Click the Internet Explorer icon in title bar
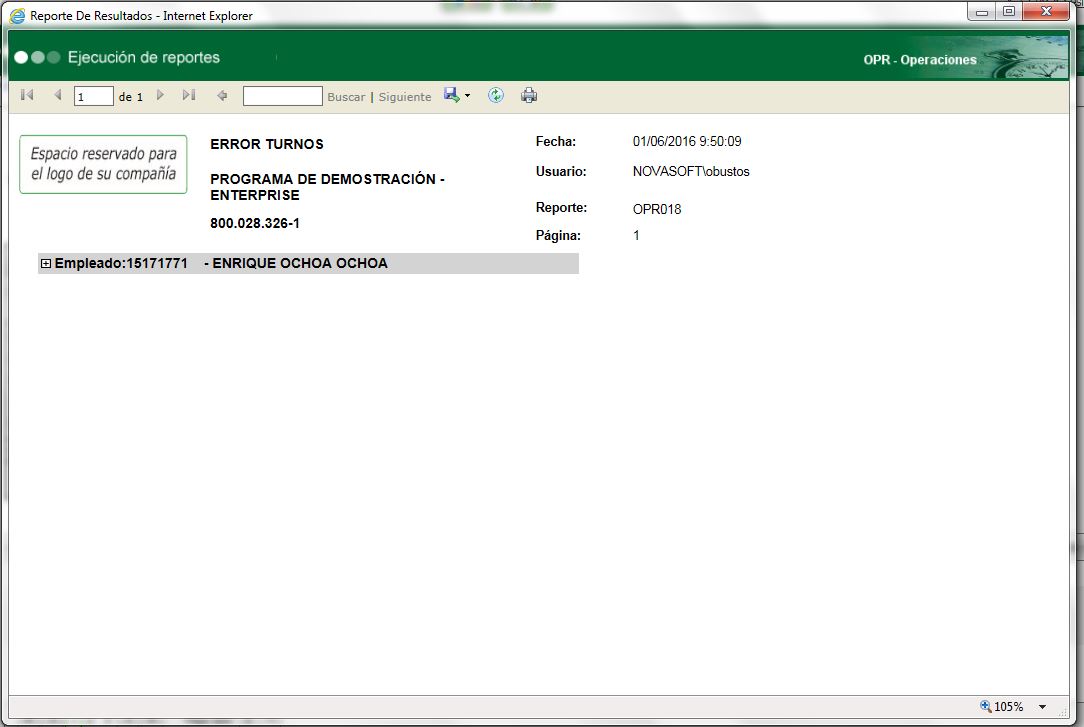 17,15
